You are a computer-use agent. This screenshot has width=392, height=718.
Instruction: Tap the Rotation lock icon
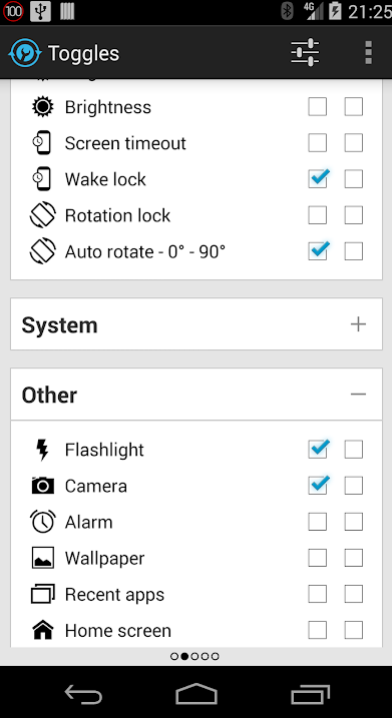point(43,215)
